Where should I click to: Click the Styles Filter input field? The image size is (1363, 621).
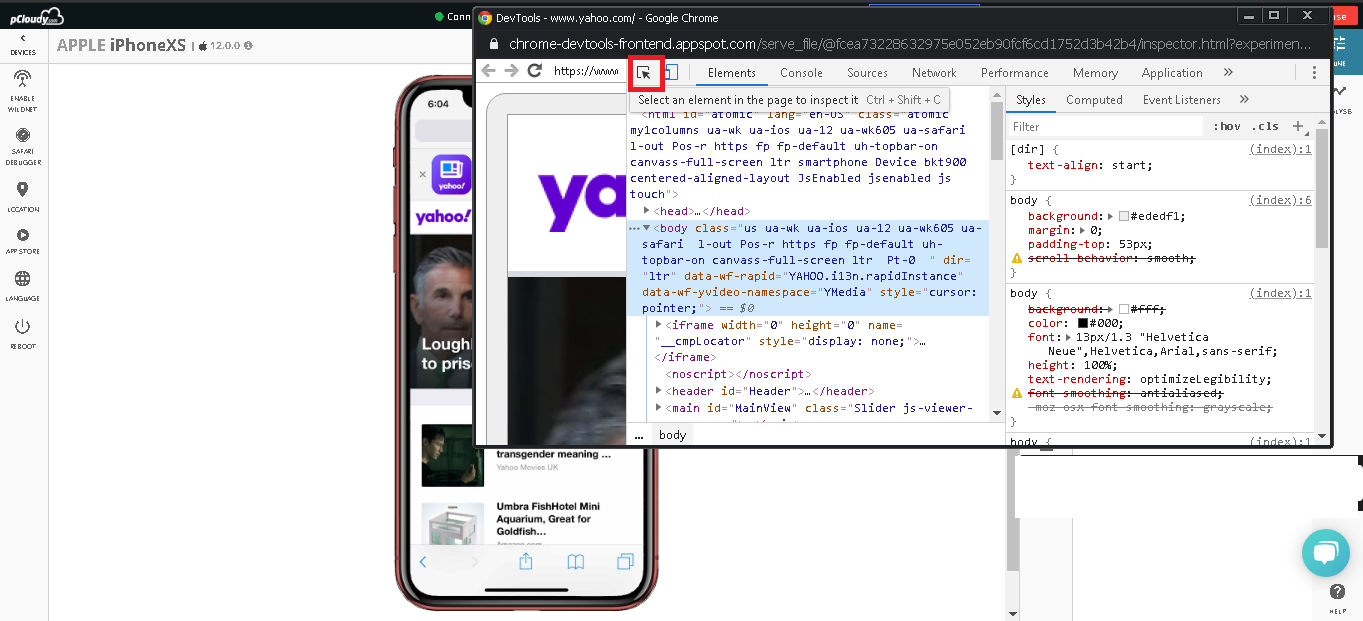(x=1105, y=127)
